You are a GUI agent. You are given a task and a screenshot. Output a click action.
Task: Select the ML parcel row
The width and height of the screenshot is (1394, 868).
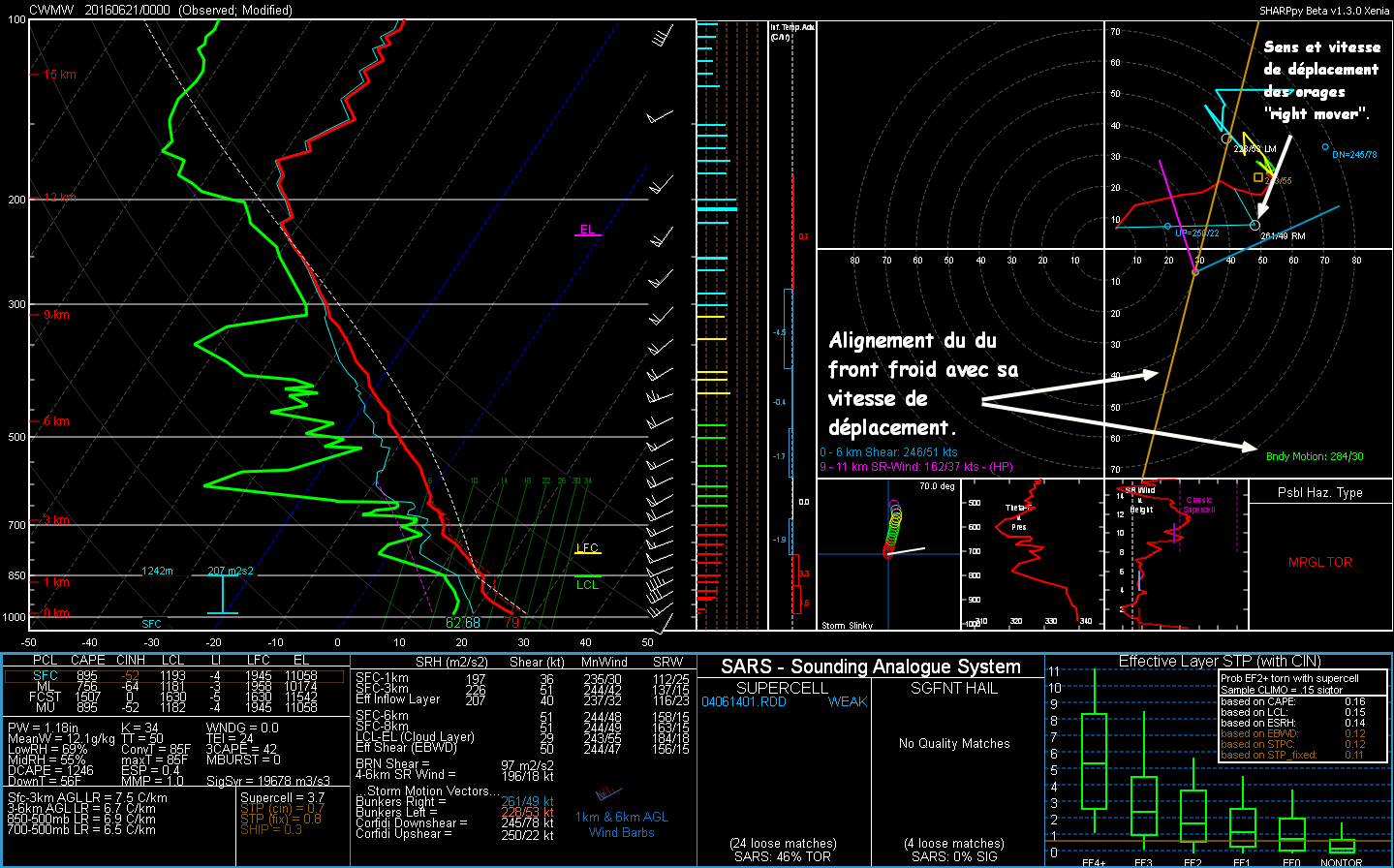click(46, 687)
